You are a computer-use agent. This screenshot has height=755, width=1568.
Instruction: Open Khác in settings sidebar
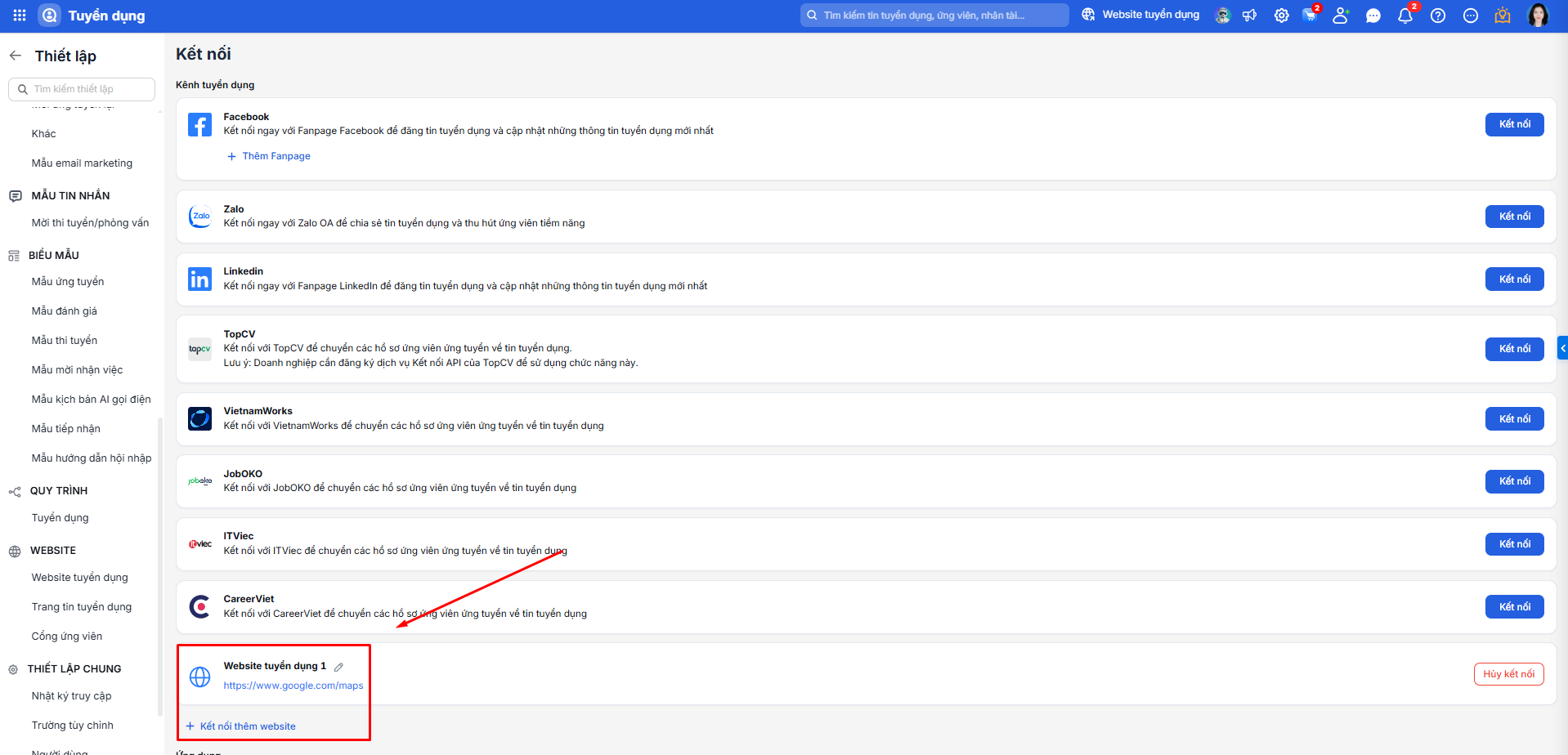44,134
